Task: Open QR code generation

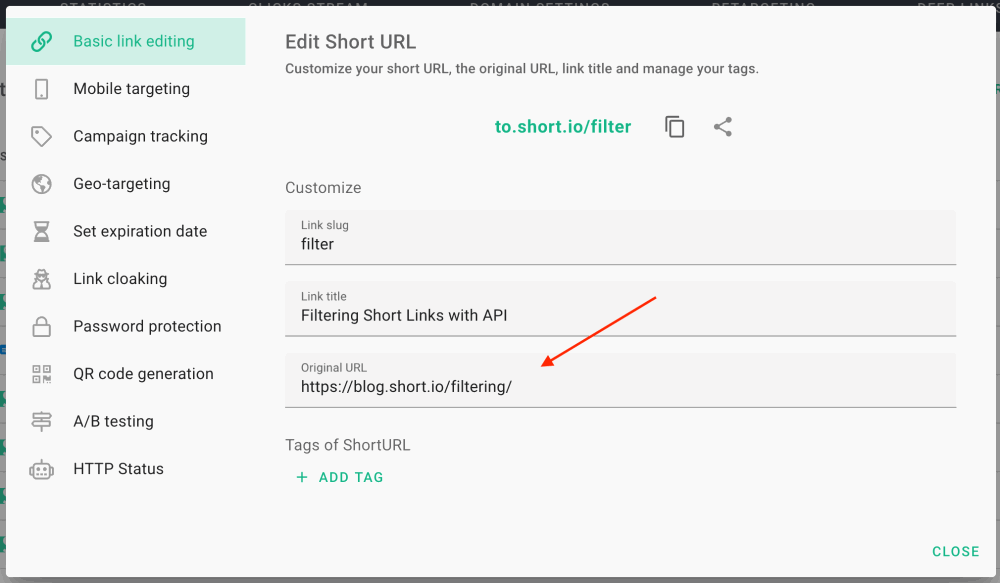Action: click(x=126, y=374)
